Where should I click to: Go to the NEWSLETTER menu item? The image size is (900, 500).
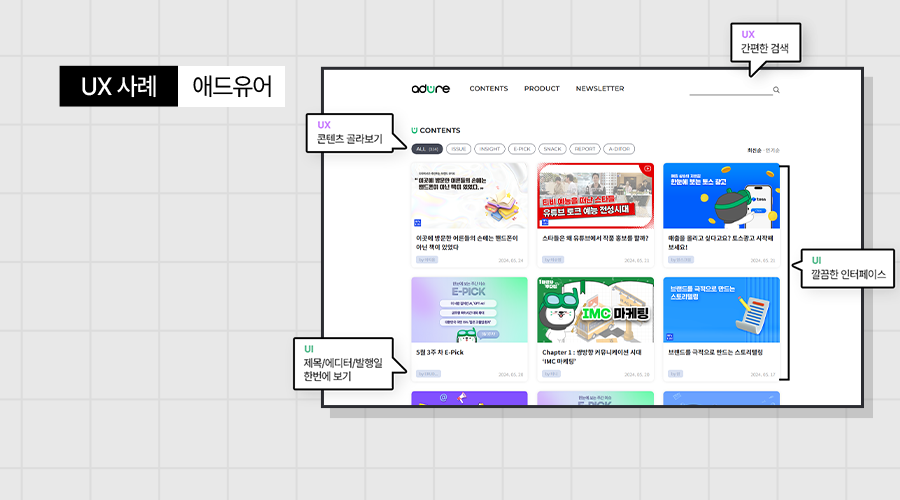click(x=599, y=89)
